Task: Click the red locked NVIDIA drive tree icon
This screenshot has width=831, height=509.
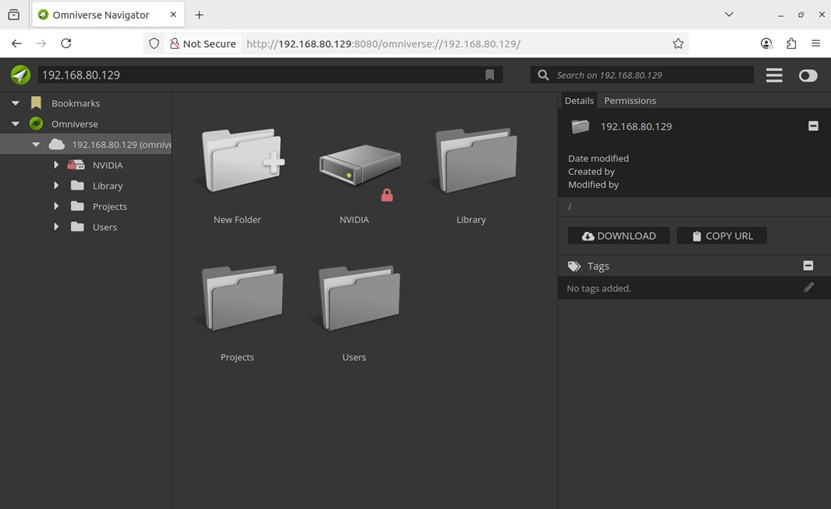Action: click(x=76, y=165)
